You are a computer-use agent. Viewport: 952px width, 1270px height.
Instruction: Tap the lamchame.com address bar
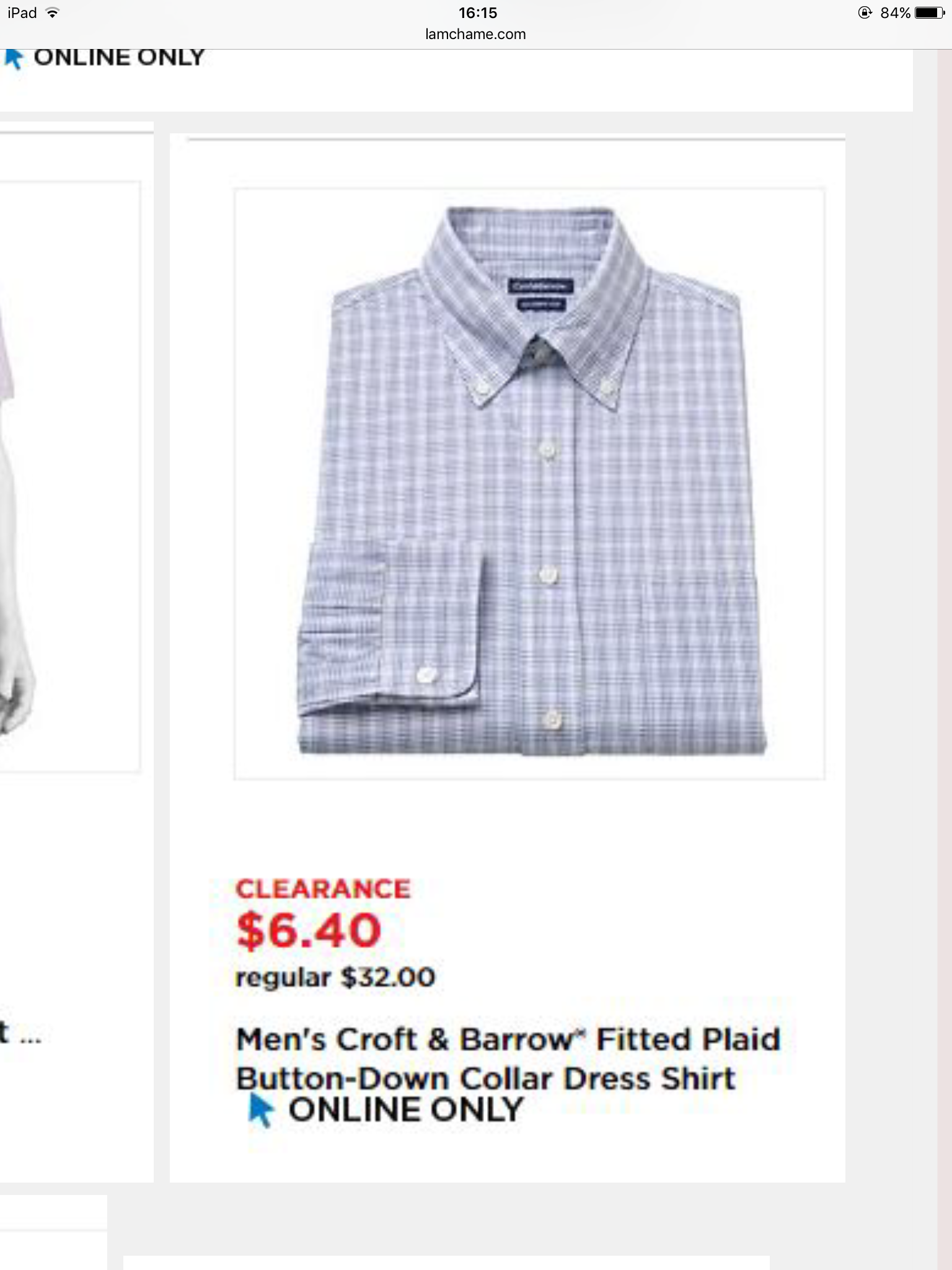point(475,34)
